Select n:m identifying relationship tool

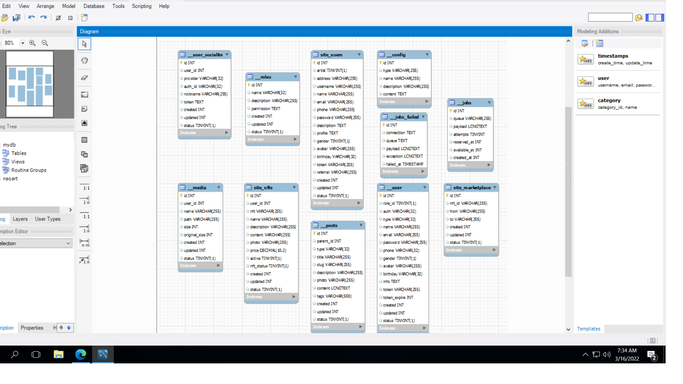(x=85, y=243)
